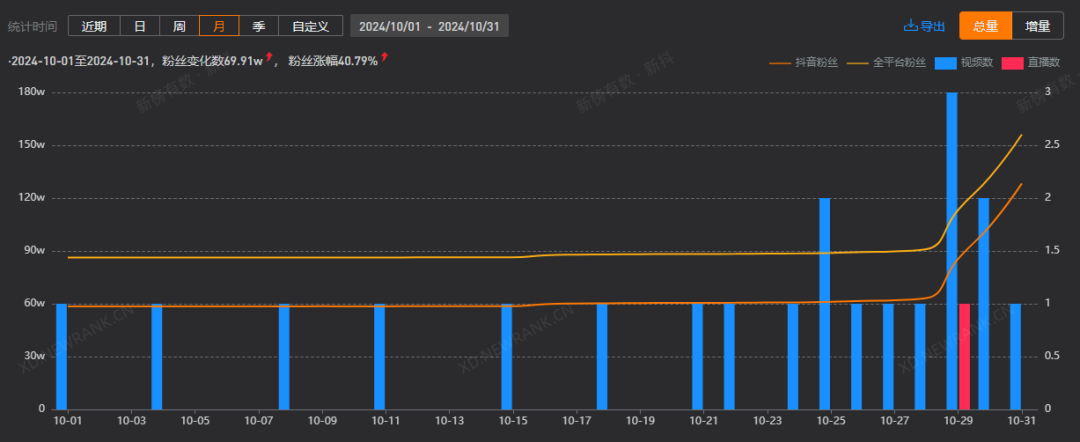Switch to 总量 view
This screenshot has height=442, width=1080.
click(985, 26)
